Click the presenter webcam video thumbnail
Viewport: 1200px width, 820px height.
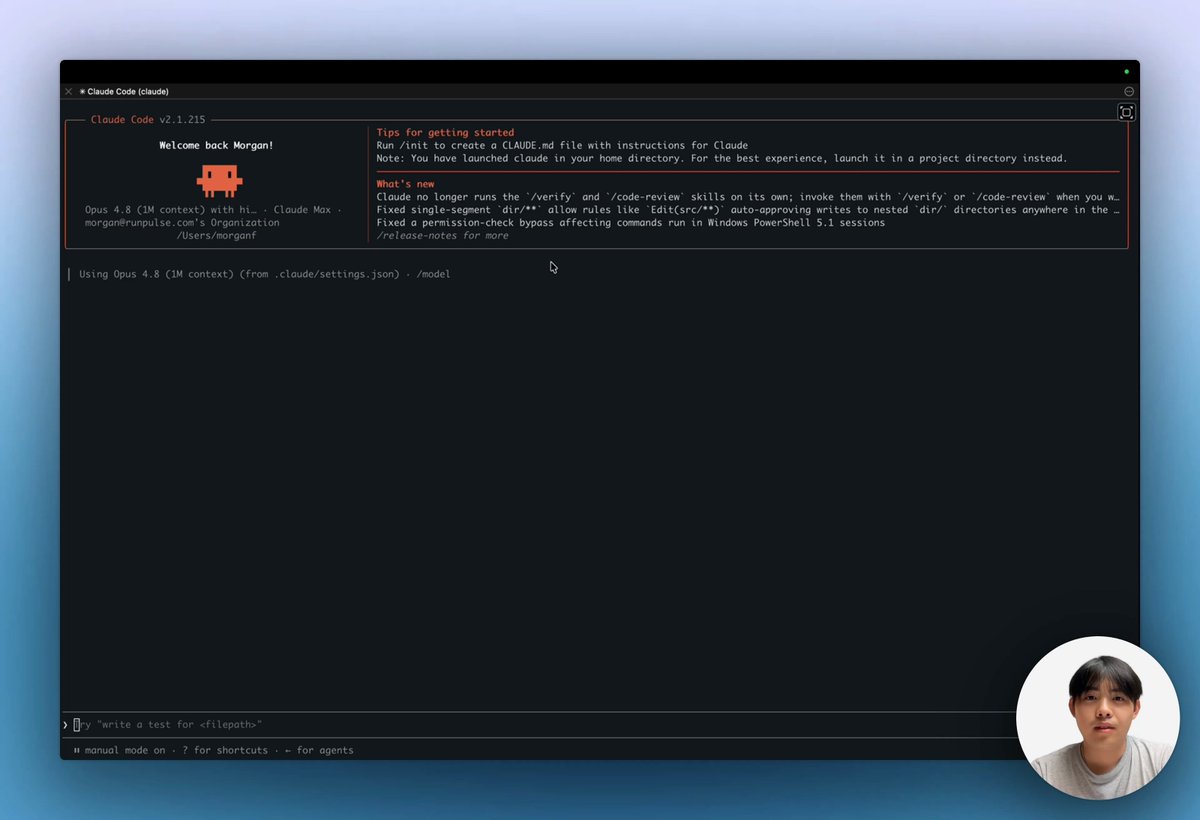click(1097, 717)
